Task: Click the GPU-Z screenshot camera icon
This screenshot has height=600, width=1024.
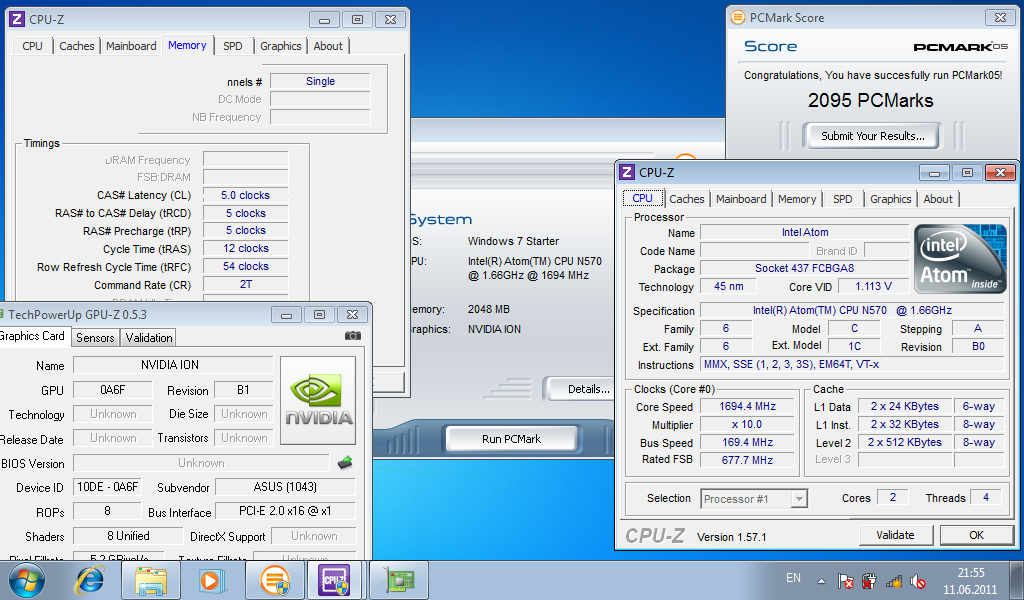Action: point(353,336)
